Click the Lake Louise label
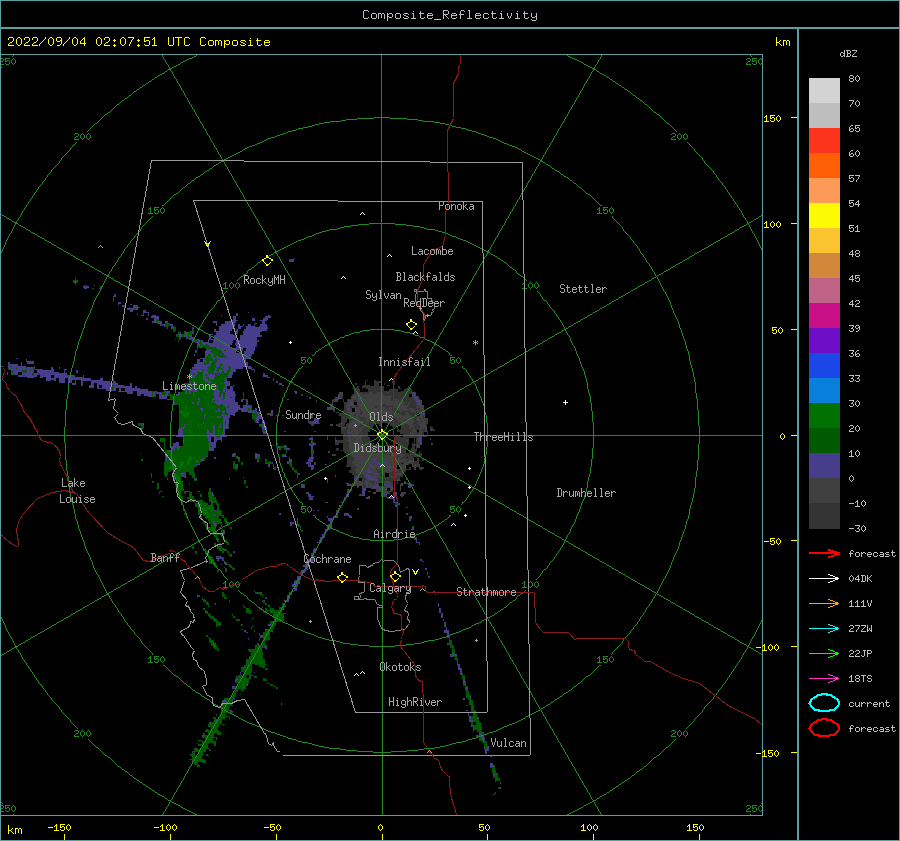 coord(77,491)
